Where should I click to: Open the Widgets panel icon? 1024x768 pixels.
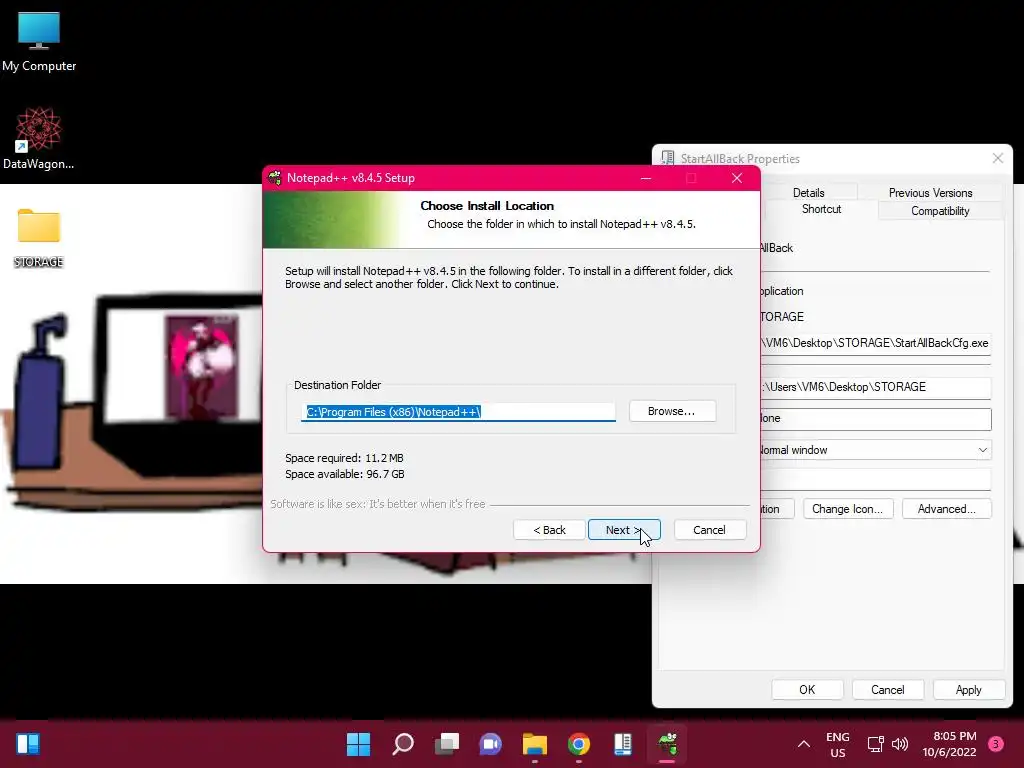point(27,744)
